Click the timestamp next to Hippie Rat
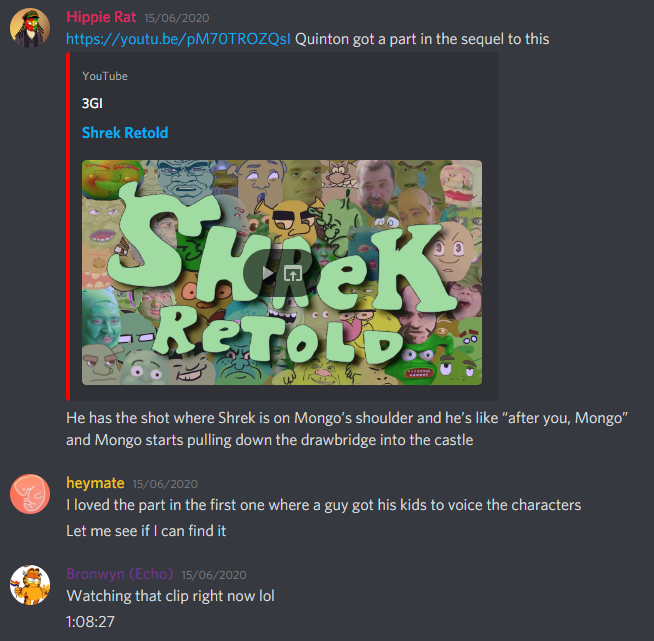The width and height of the screenshot is (654, 641). pyautogui.click(x=177, y=18)
